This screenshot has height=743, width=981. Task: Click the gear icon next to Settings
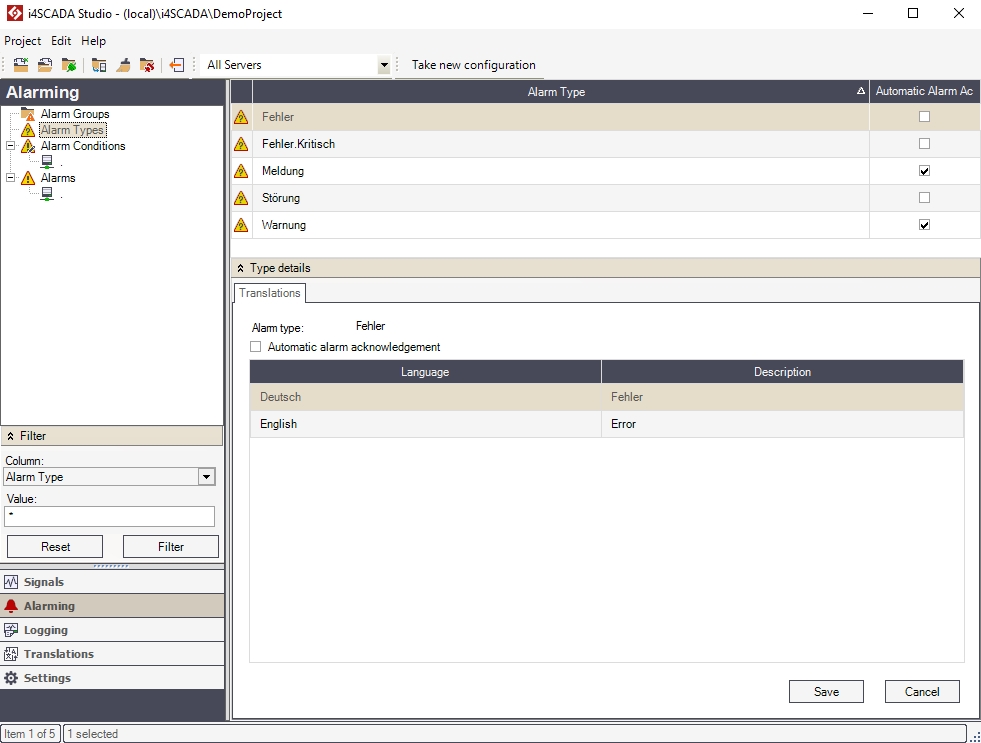click(x=11, y=678)
